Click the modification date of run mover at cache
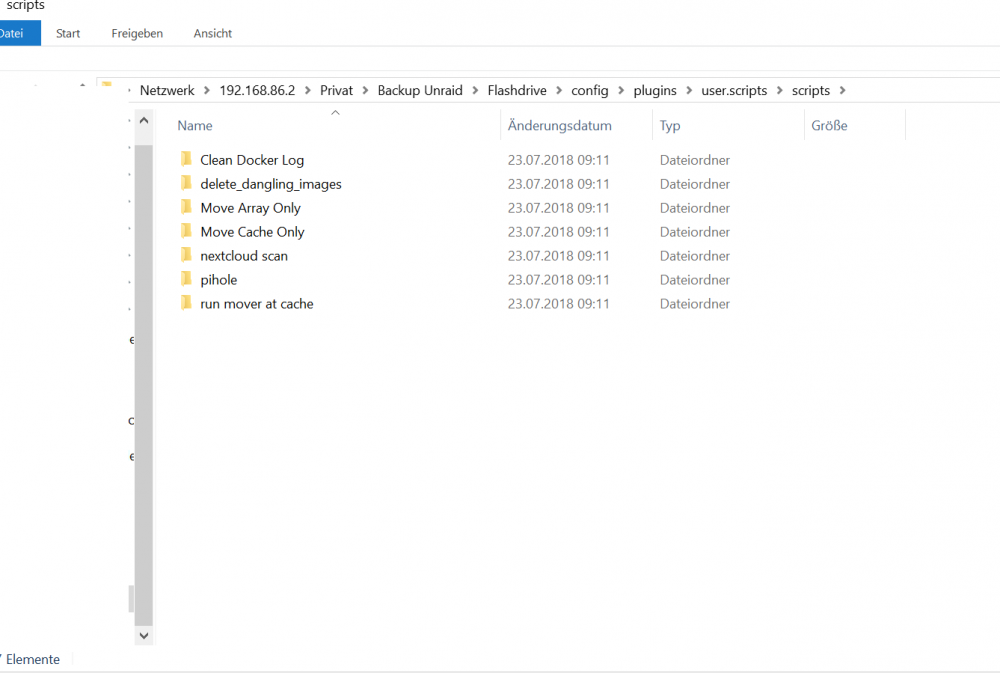 pos(559,304)
